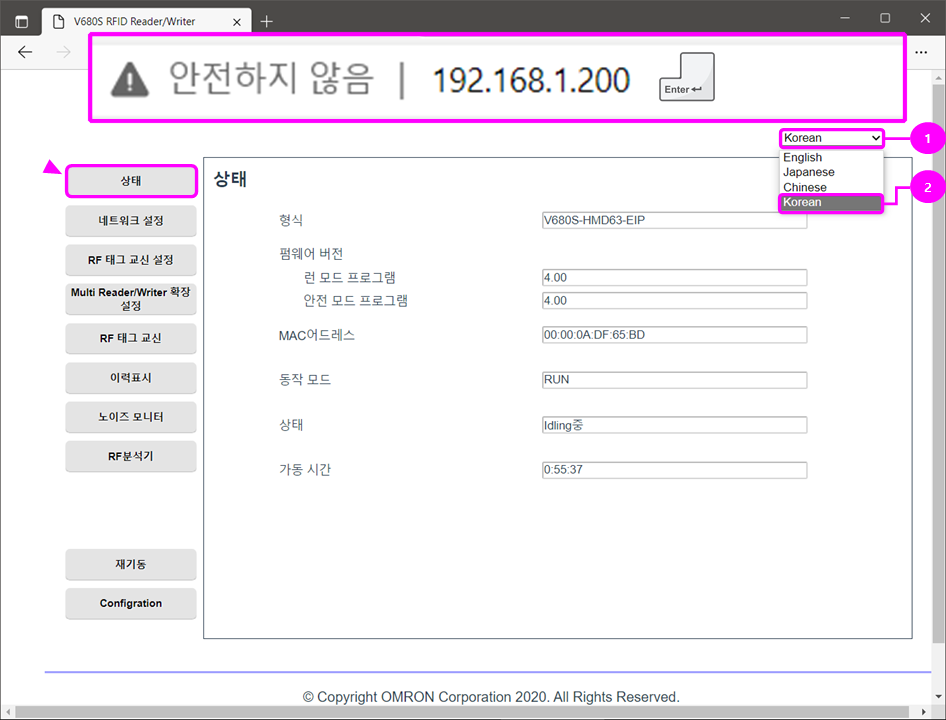
Task: Click the MAC address field
Action: [674, 335]
